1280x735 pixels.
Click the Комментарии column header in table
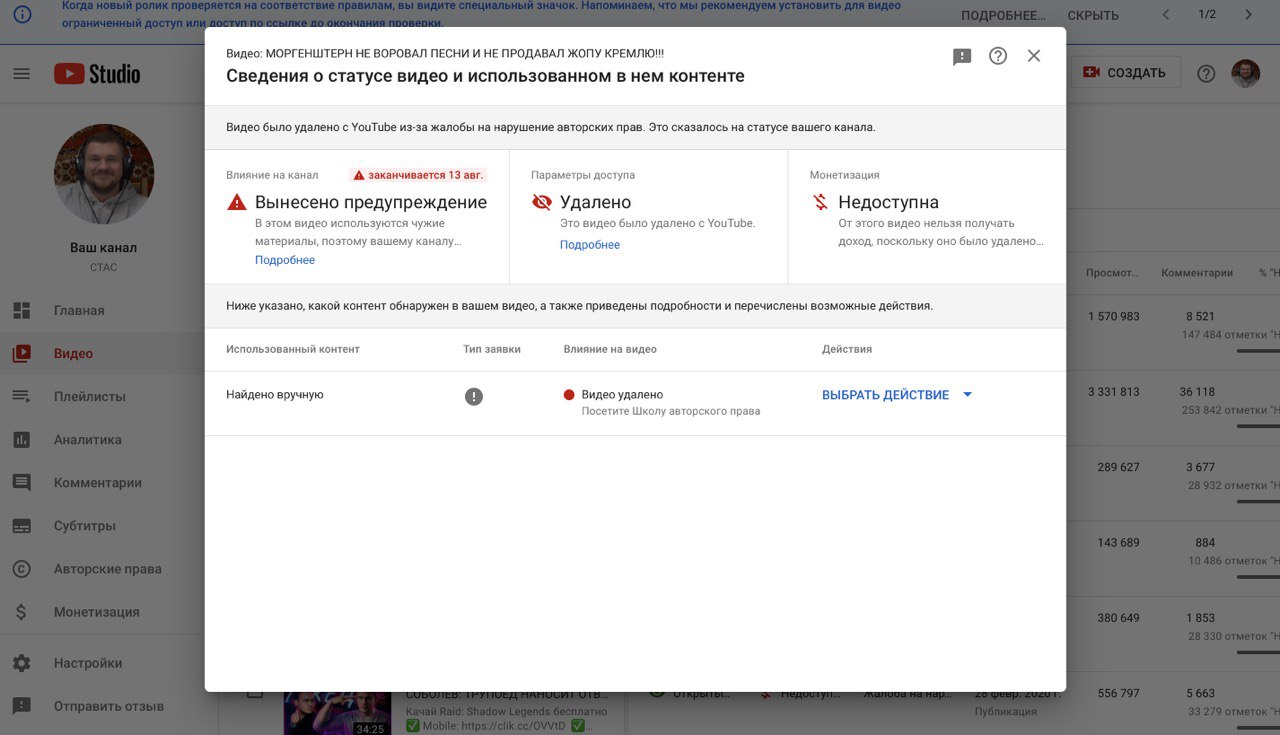click(1197, 273)
